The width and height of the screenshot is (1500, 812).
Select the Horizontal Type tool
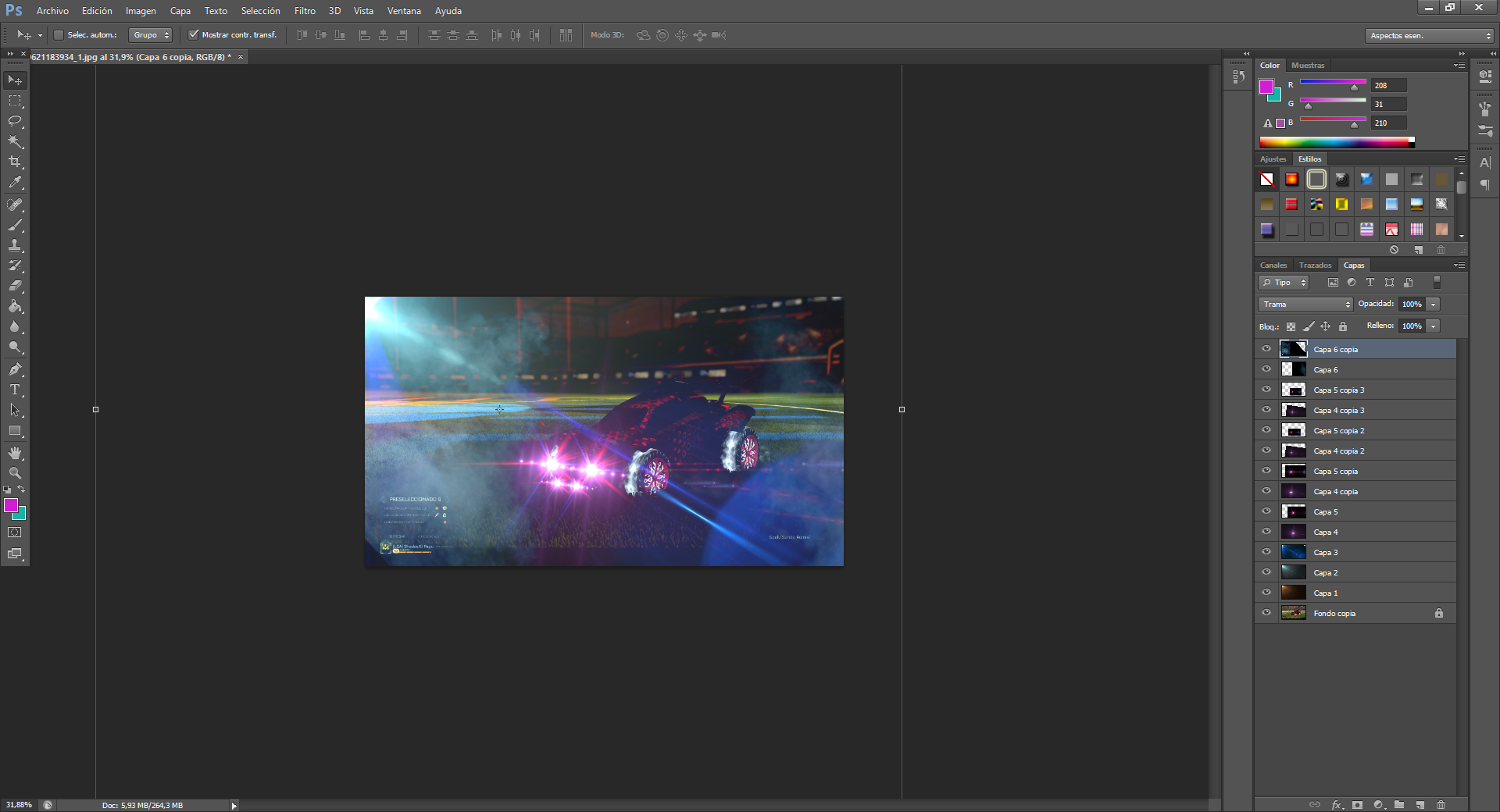click(15, 390)
